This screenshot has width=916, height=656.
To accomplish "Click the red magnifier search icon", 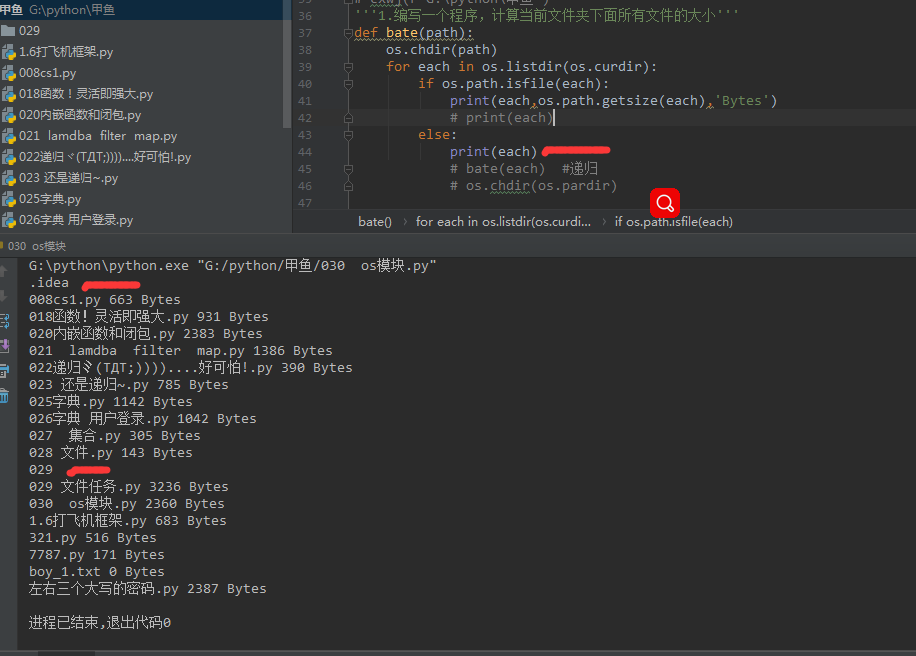I will tap(665, 203).
